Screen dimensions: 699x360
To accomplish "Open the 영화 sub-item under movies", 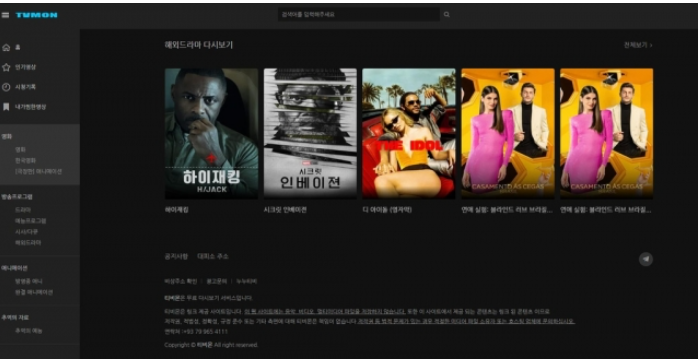I will 21,150.
